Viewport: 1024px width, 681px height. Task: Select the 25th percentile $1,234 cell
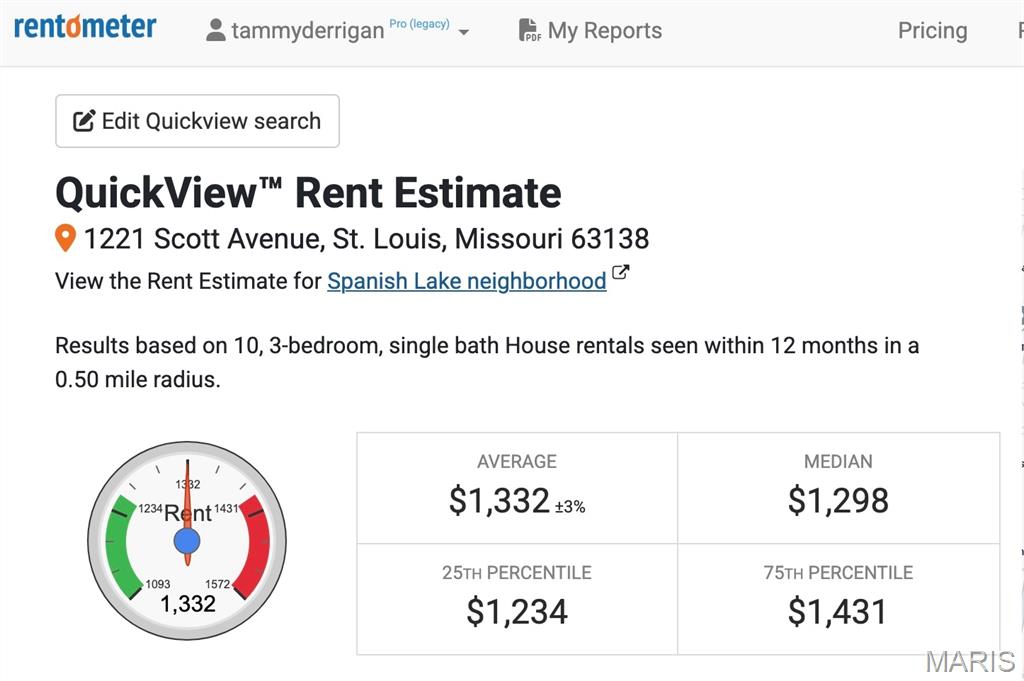click(517, 600)
